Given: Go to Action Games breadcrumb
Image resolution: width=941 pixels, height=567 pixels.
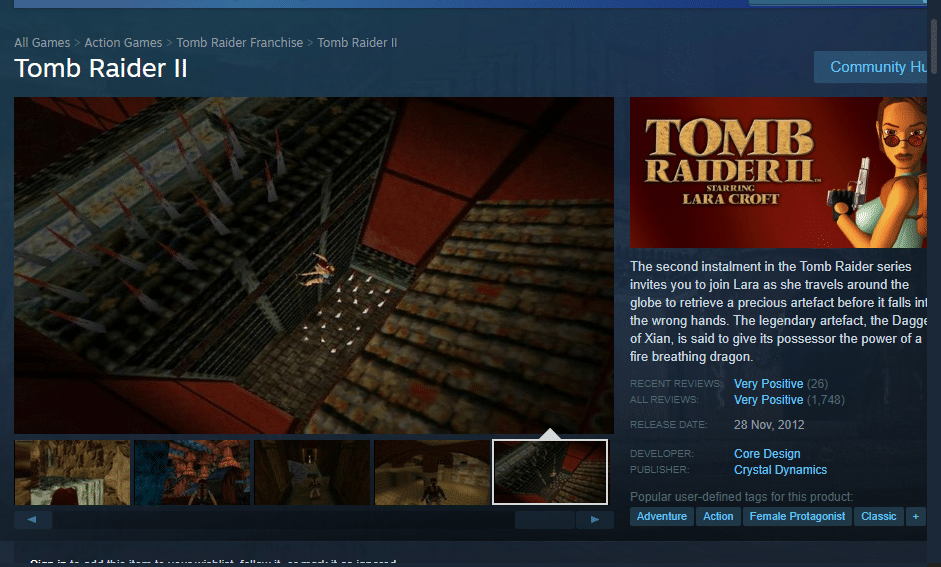Looking at the screenshot, I should coord(123,43).
